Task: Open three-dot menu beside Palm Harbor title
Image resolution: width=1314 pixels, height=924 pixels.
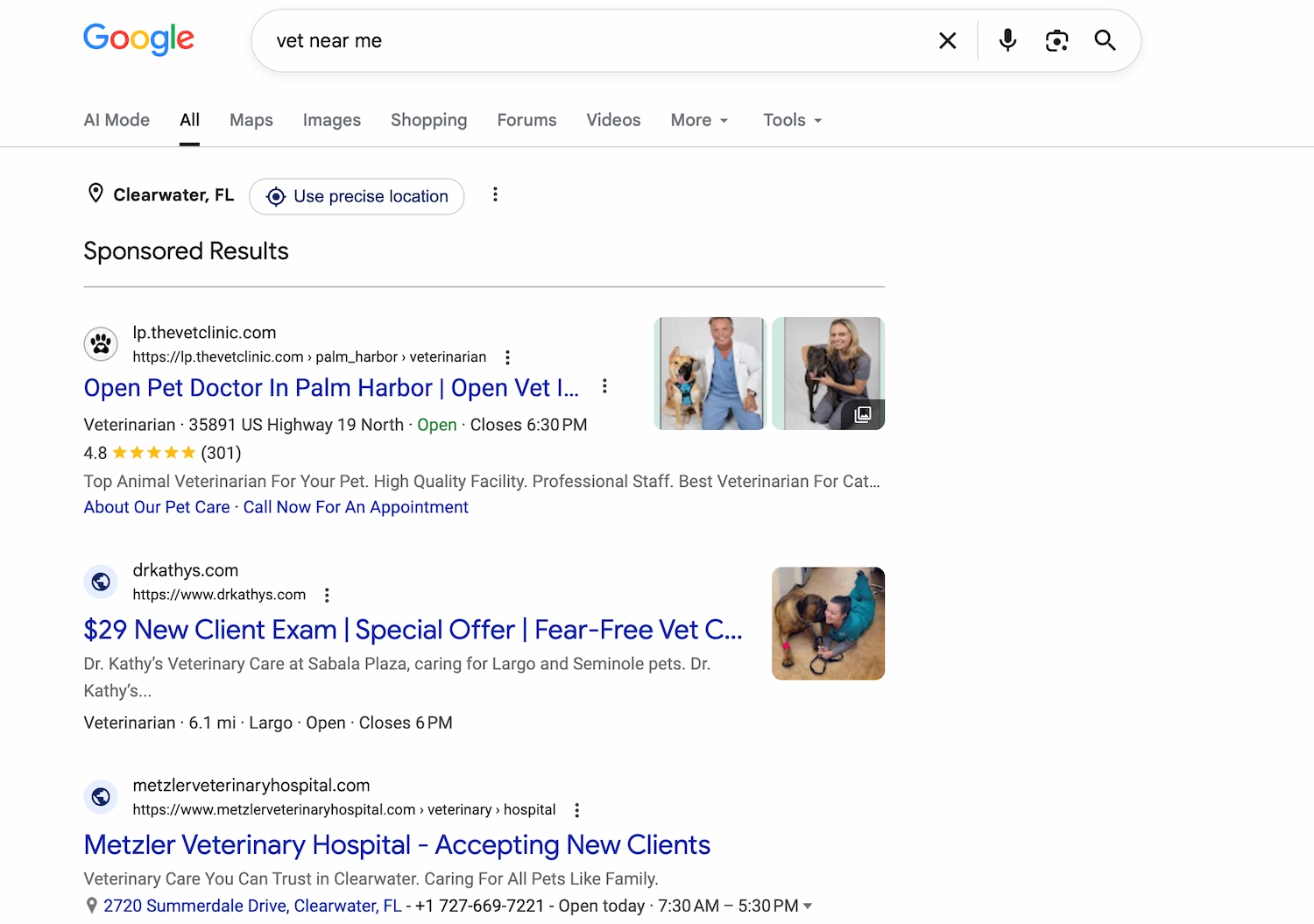Action: [x=604, y=386]
